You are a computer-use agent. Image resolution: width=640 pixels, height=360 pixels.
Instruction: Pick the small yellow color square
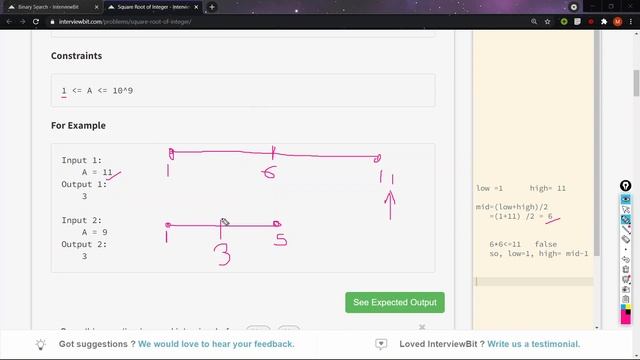628,307
